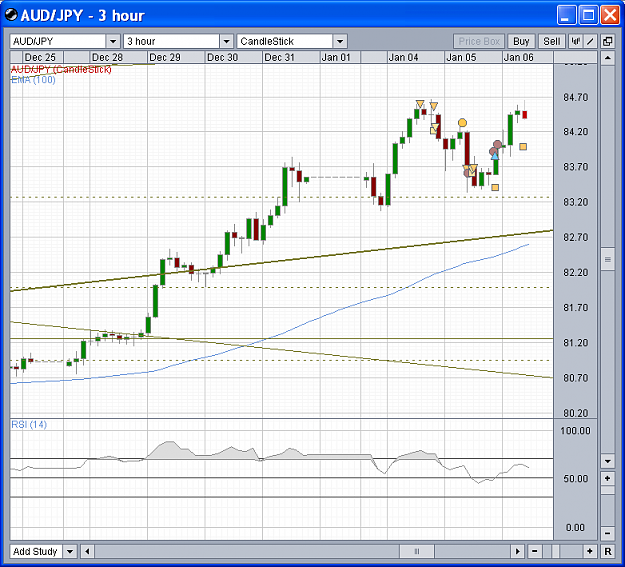Click the 80.70 price axis label
Image resolution: width=625 pixels, height=567 pixels.
pos(576,378)
